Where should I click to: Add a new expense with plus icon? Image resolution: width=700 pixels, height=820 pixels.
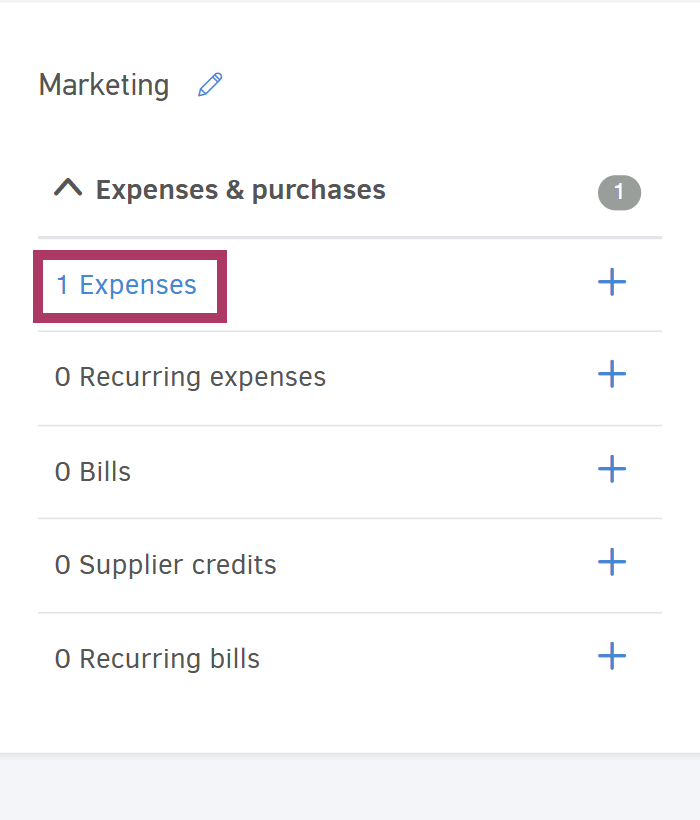612,282
